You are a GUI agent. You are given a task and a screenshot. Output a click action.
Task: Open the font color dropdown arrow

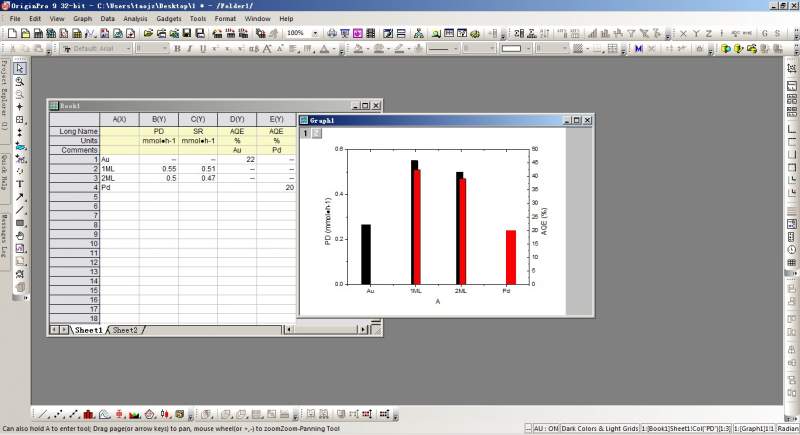tap(334, 49)
